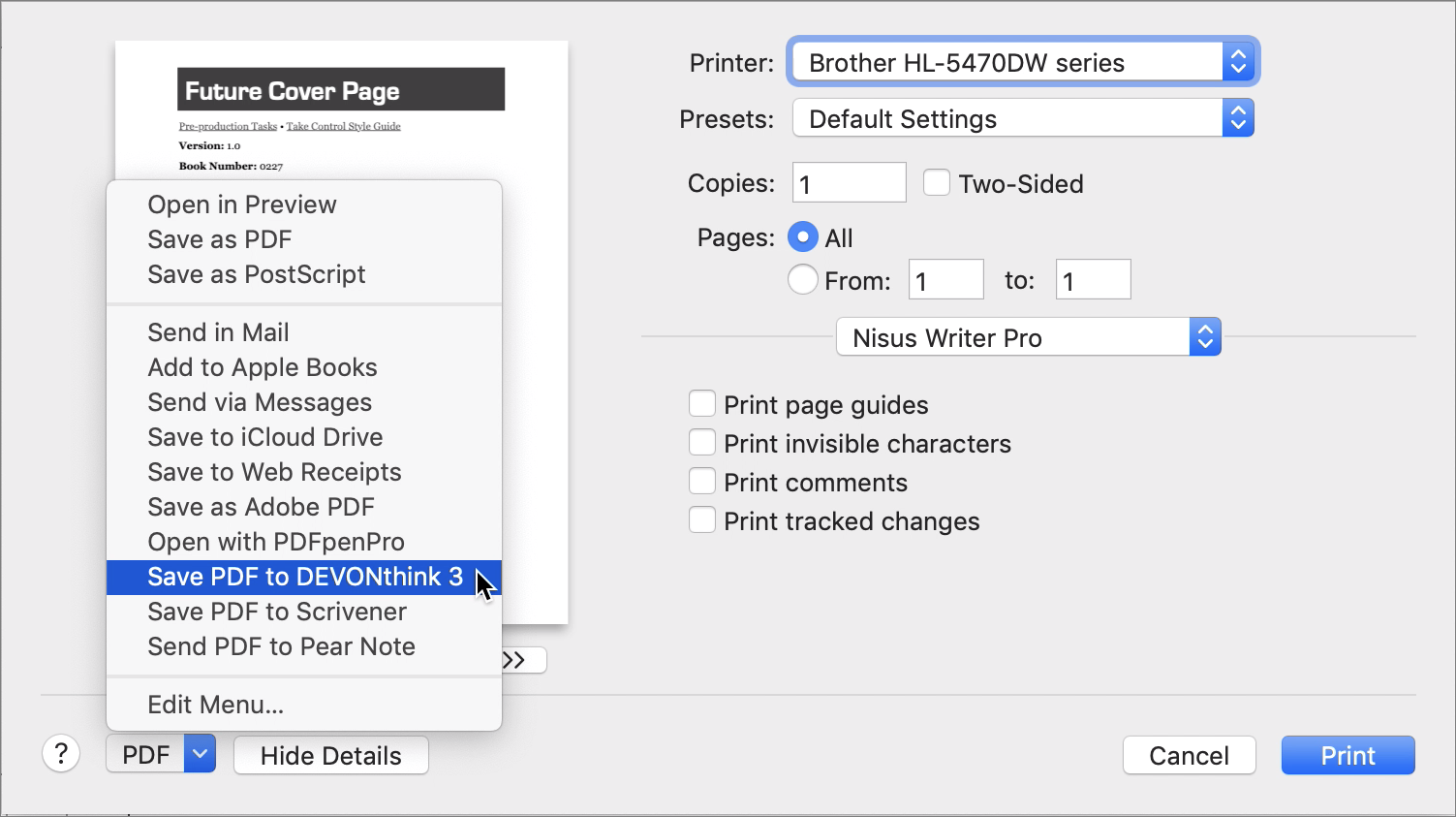
Task: Choose Open in Preview menu item
Action: click(304, 204)
